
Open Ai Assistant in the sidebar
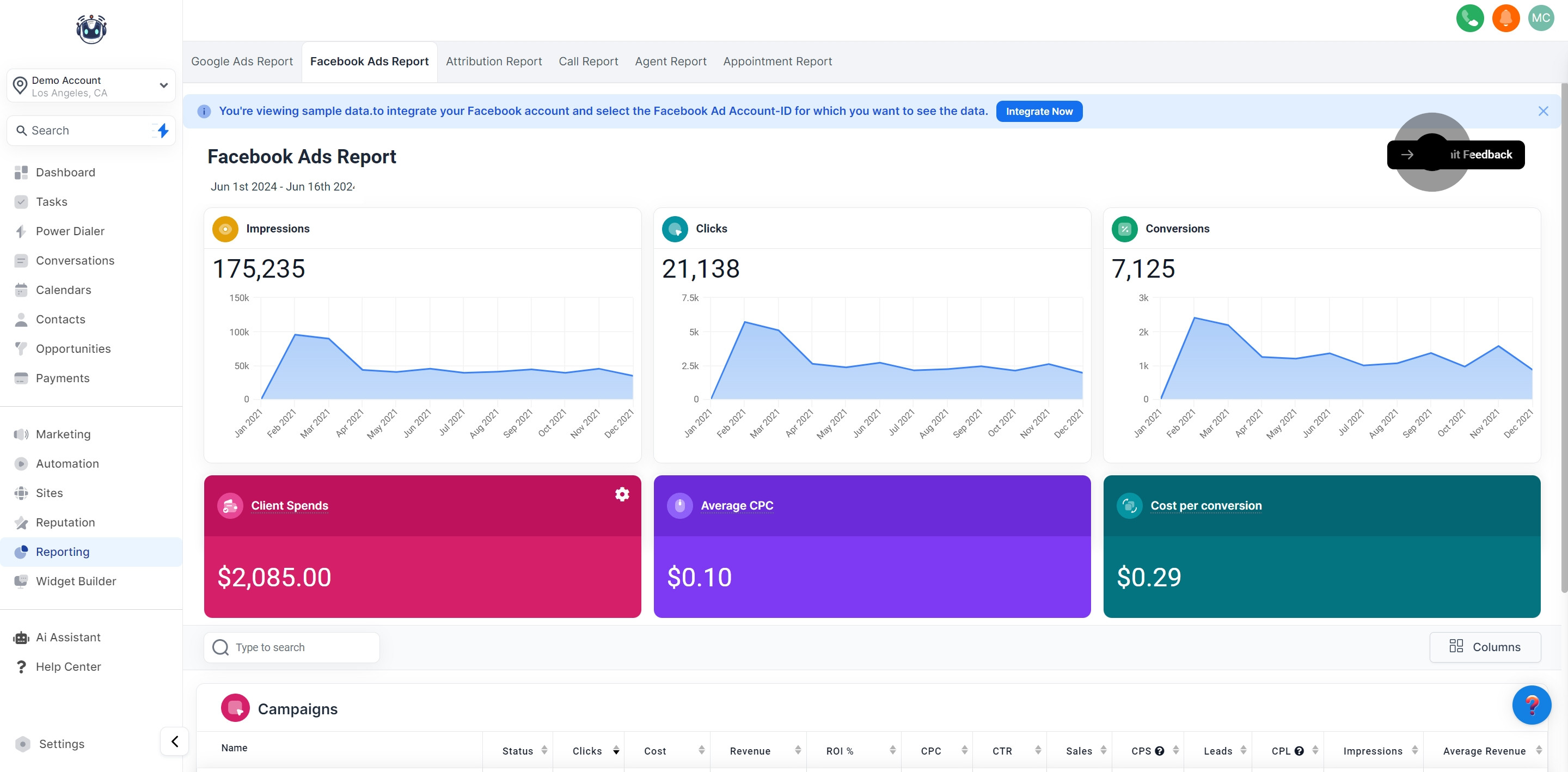(x=68, y=637)
